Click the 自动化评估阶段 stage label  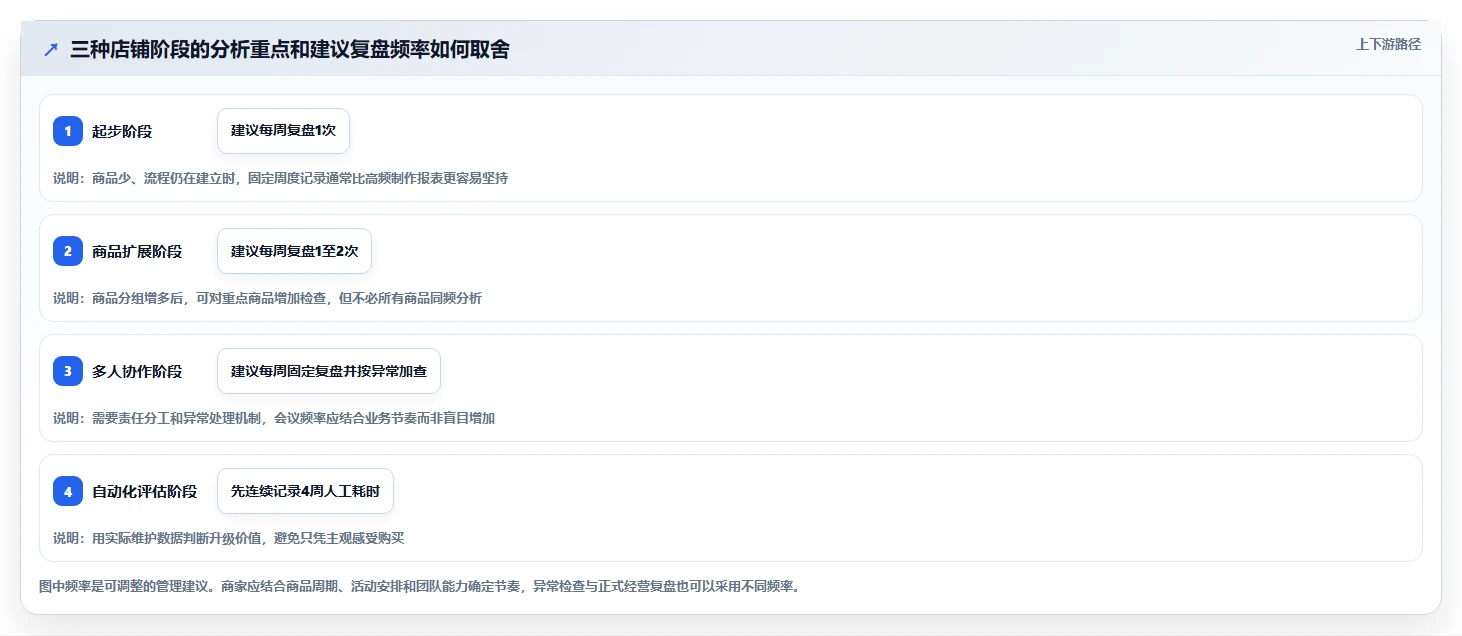point(145,491)
